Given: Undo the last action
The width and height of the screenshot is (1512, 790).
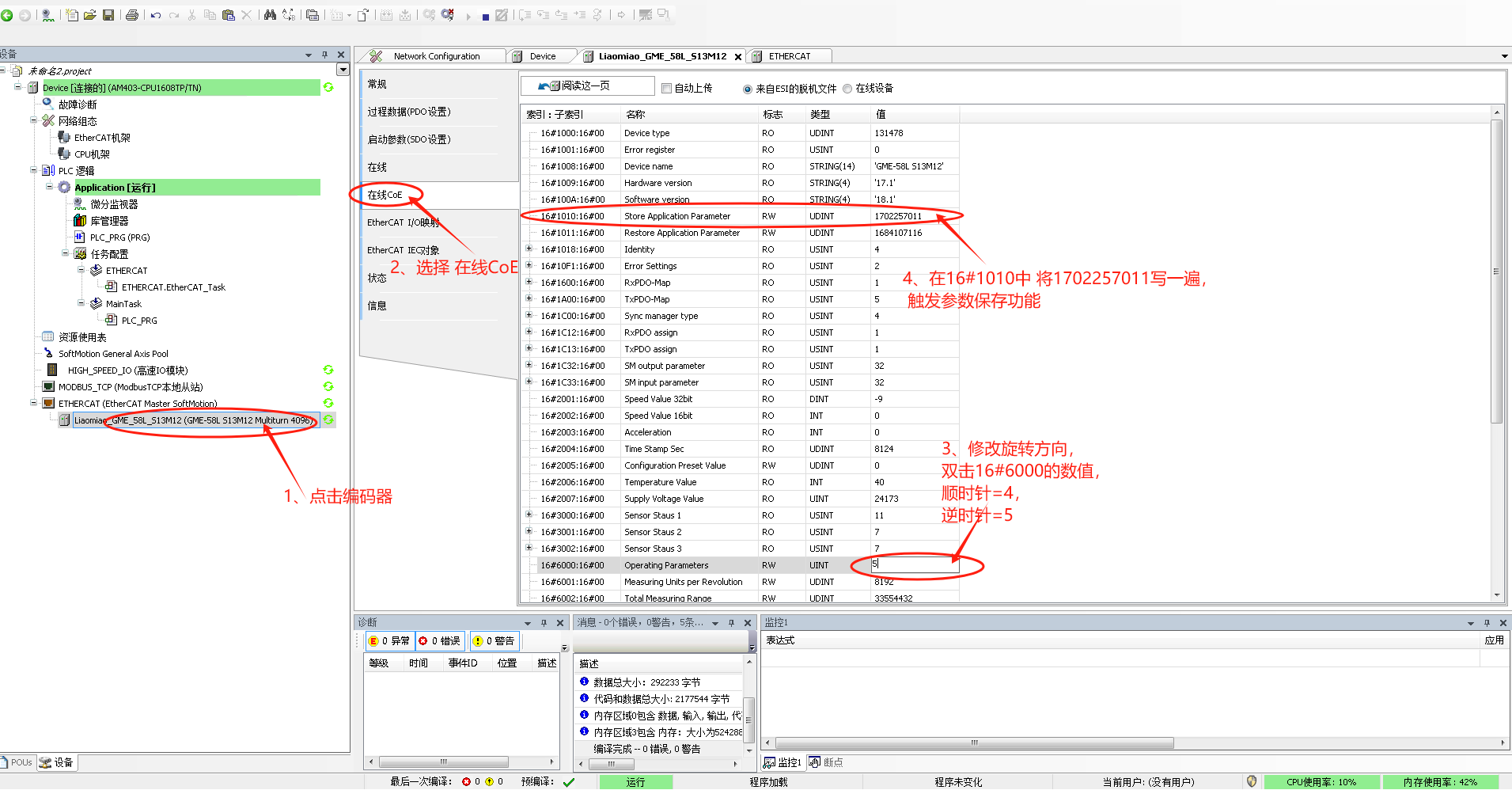Looking at the screenshot, I should [156, 15].
